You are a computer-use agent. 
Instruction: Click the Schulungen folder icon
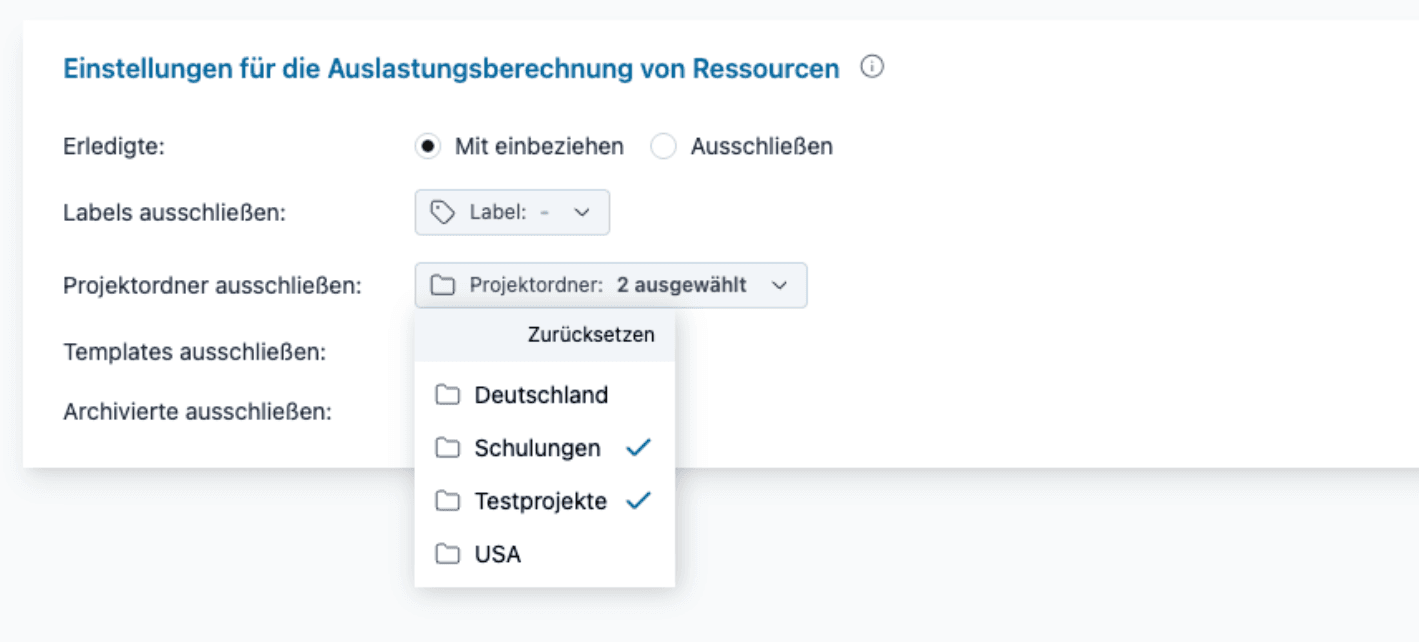[x=447, y=449]
